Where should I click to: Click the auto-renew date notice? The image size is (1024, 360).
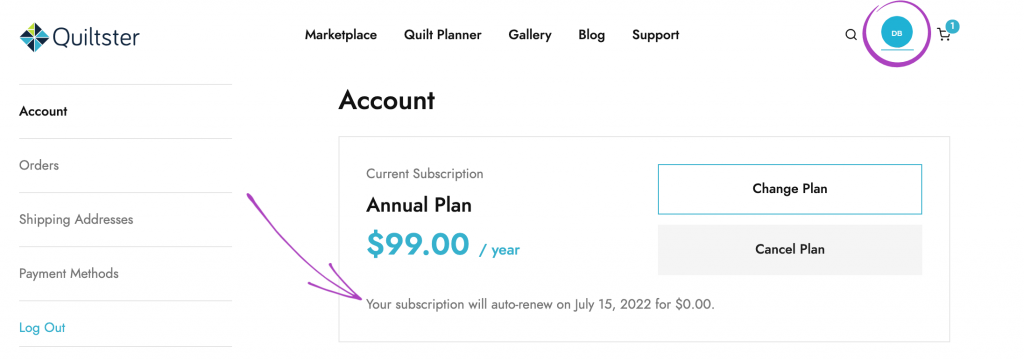pyautogui.click(x=541, y=304)
